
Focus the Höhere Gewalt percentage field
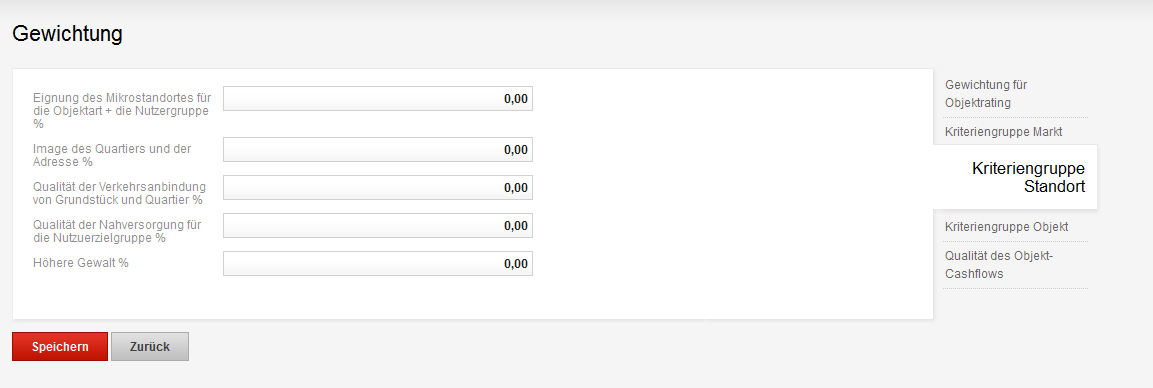tap(378, 264)
